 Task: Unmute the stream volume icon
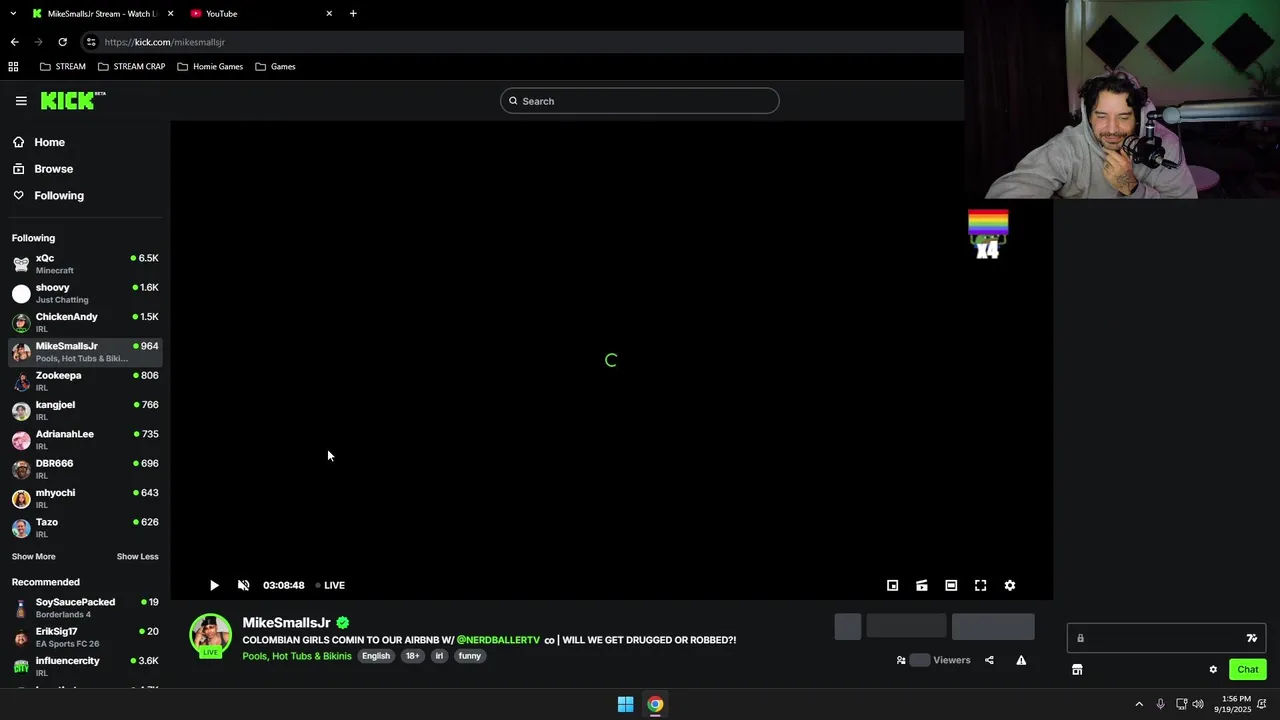pos(243,586)
